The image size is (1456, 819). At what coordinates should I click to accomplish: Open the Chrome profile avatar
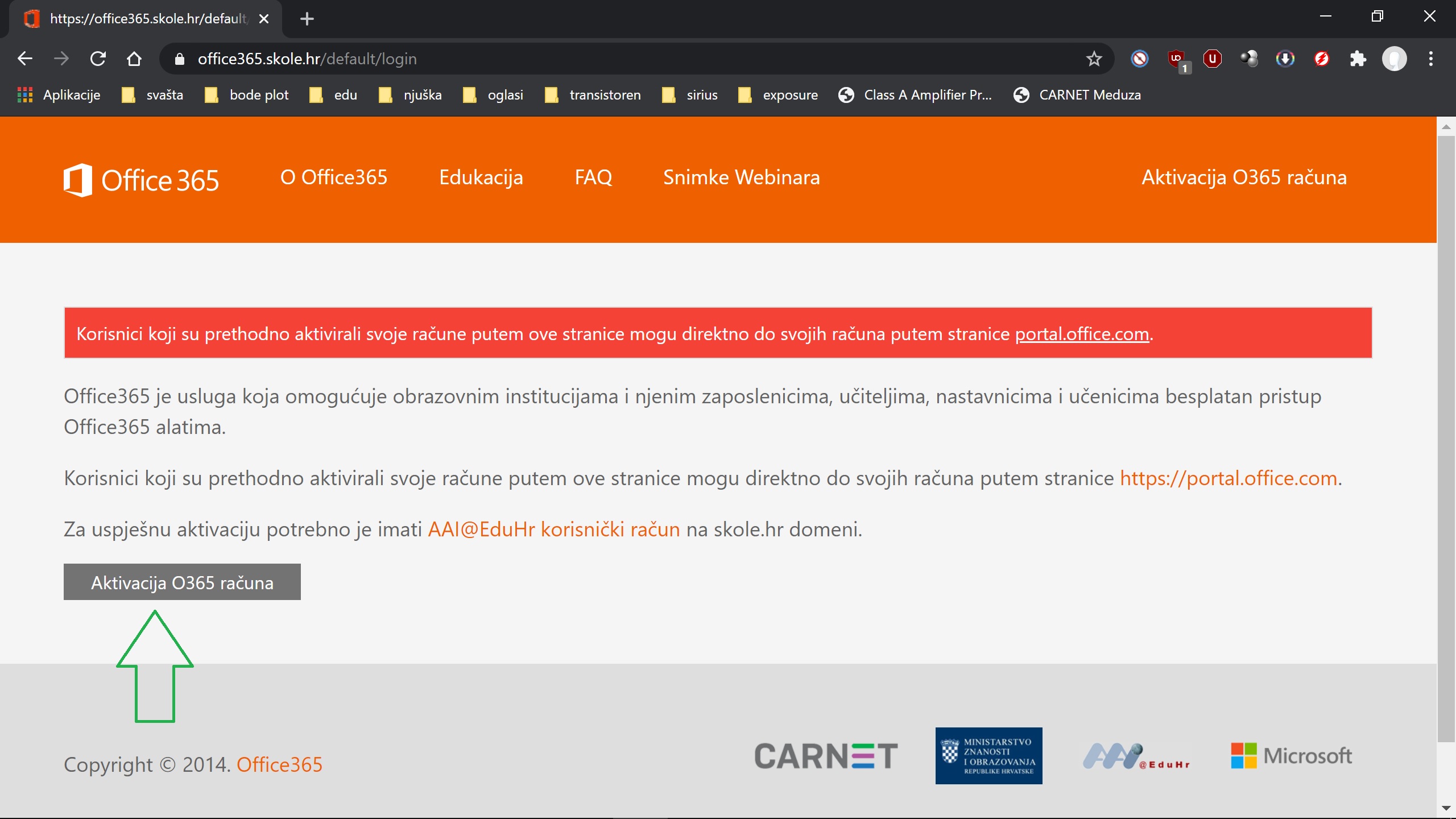tap(1395, 59)
